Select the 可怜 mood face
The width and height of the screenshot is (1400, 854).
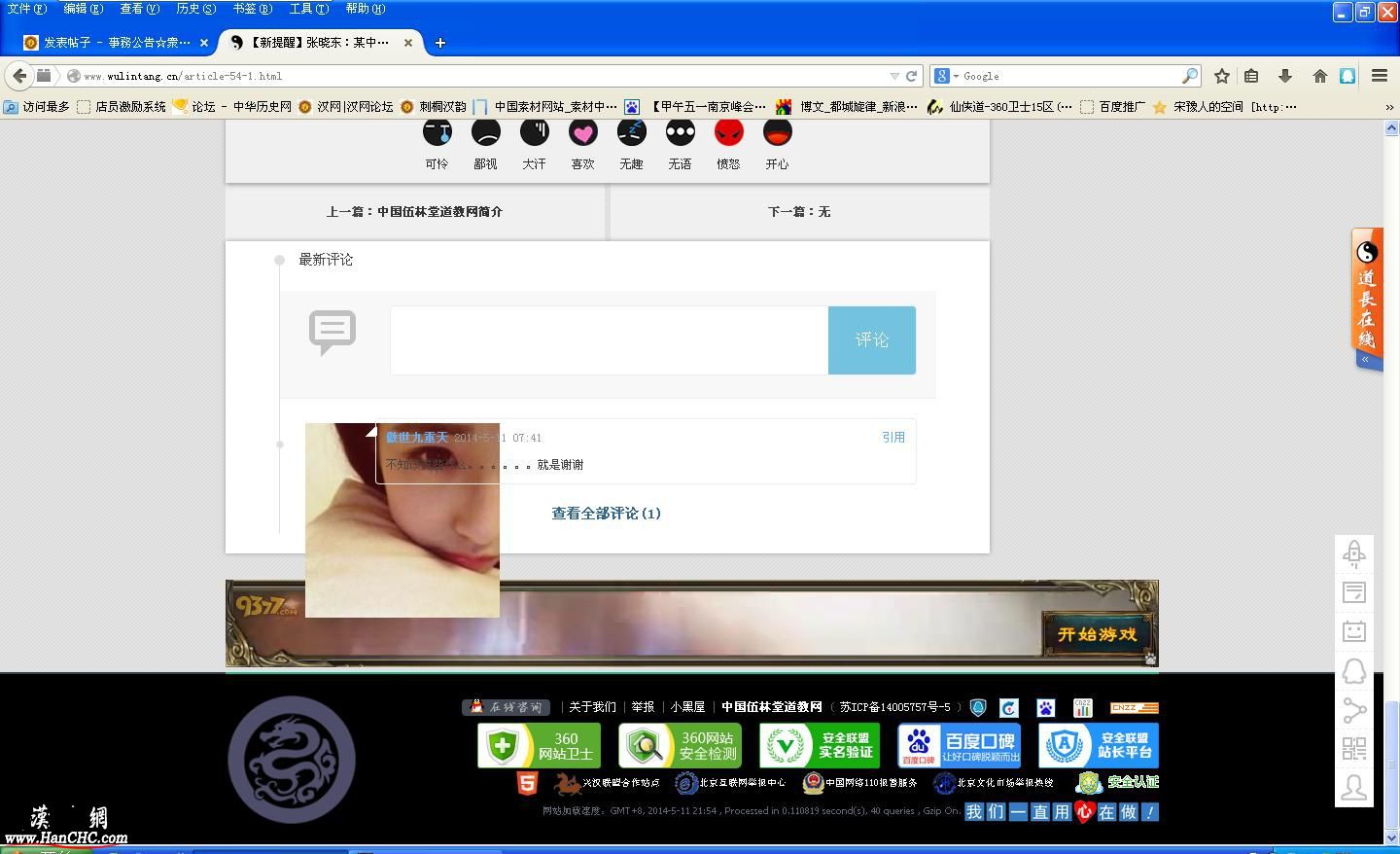click(x=437, y=133)
